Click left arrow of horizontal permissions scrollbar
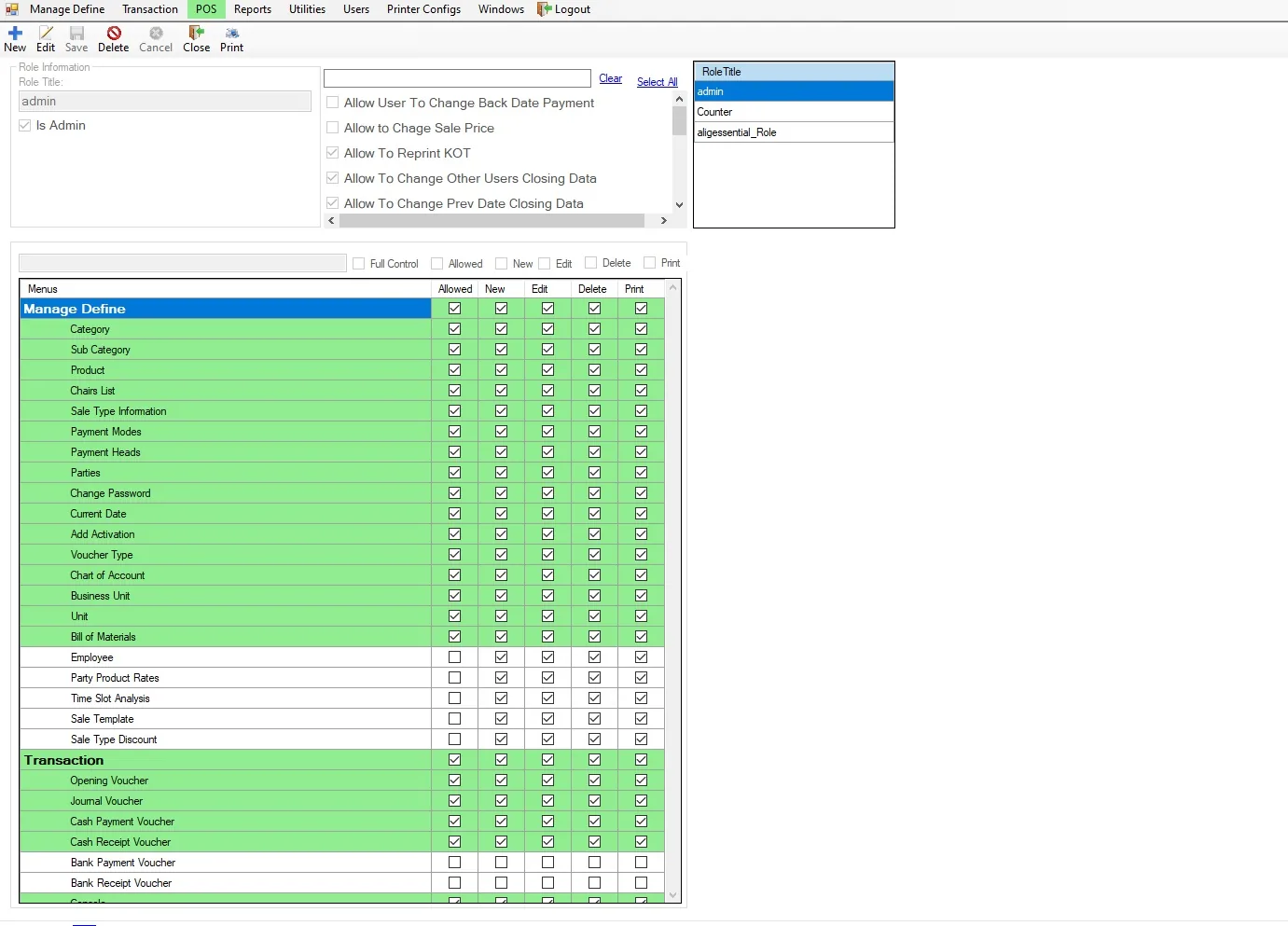This screenshot has width=1288, height=926. [x=331, y=221]
